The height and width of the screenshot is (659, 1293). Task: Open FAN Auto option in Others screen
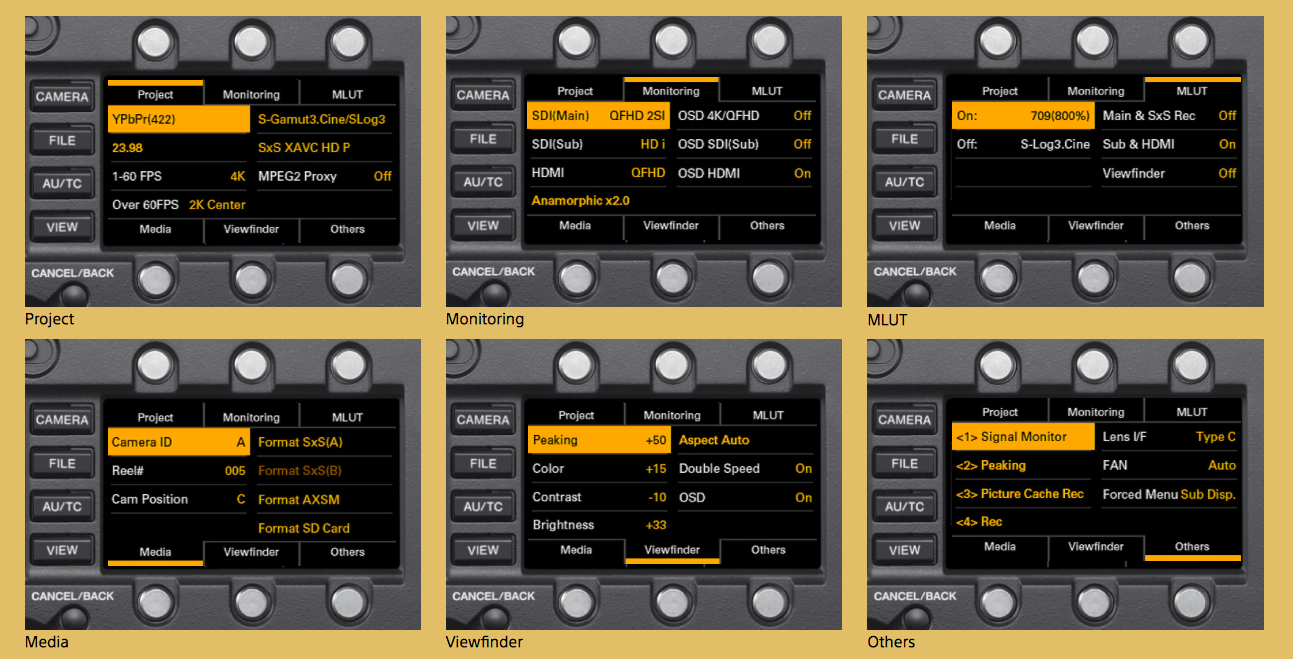(x=1168, y=465)
